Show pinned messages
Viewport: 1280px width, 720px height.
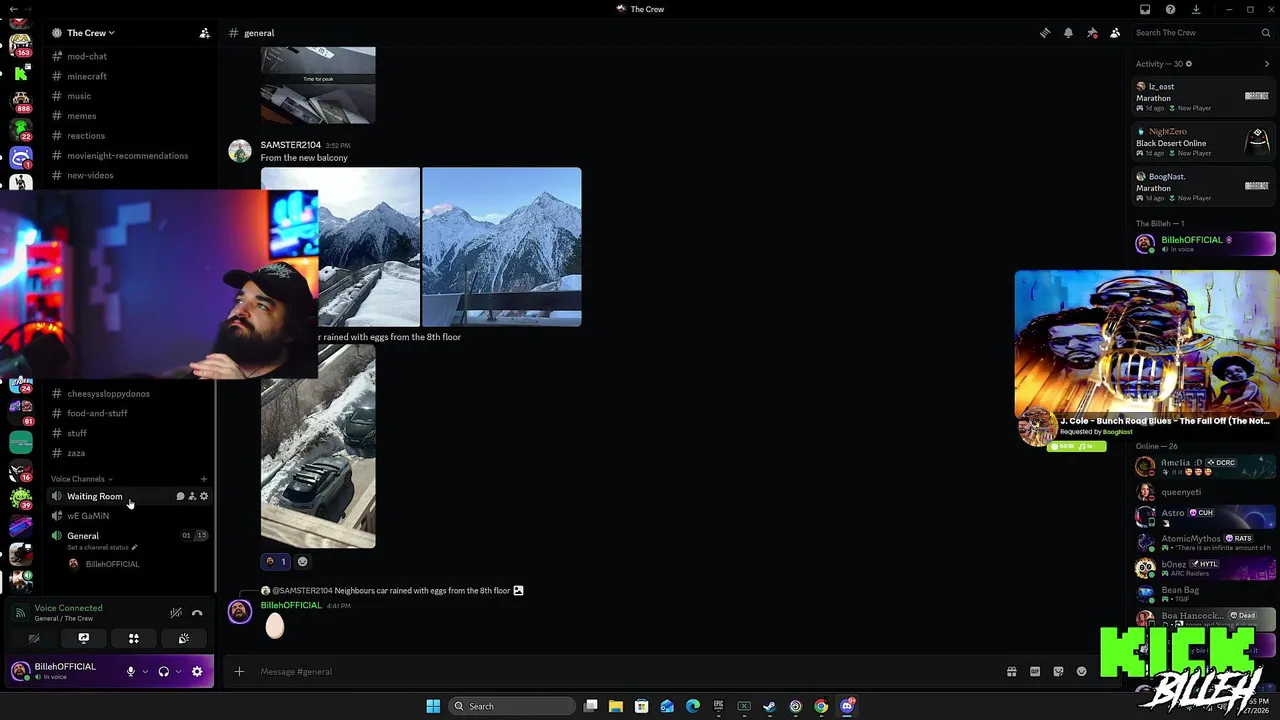click(1092, 33)
